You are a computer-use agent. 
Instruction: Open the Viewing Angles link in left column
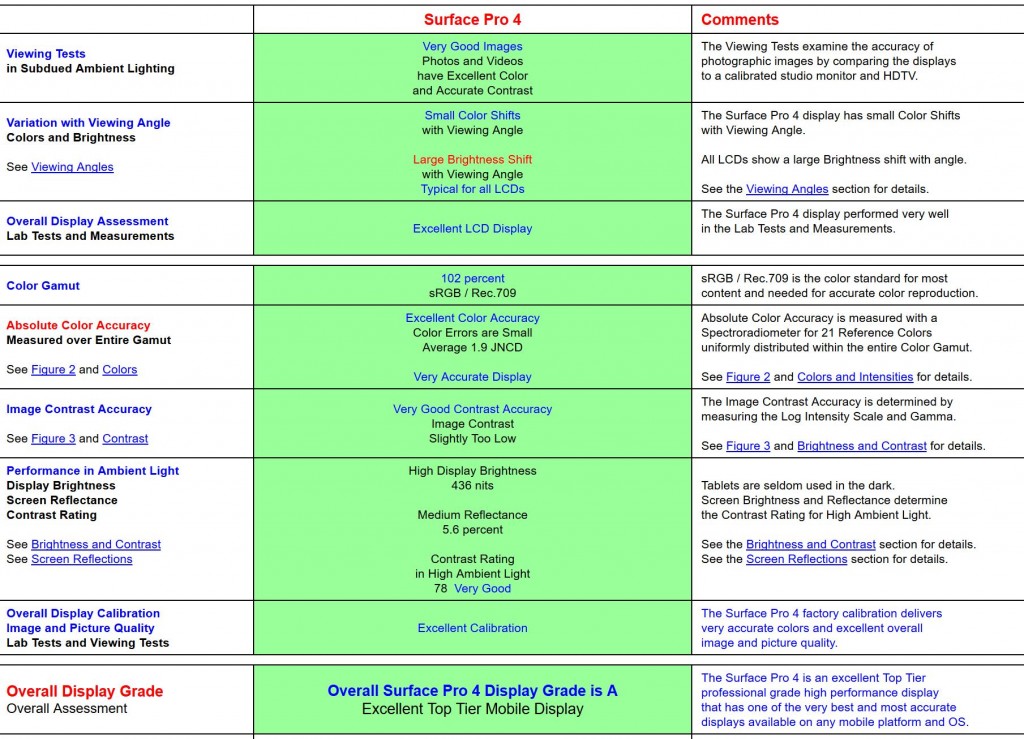[72, 167]
